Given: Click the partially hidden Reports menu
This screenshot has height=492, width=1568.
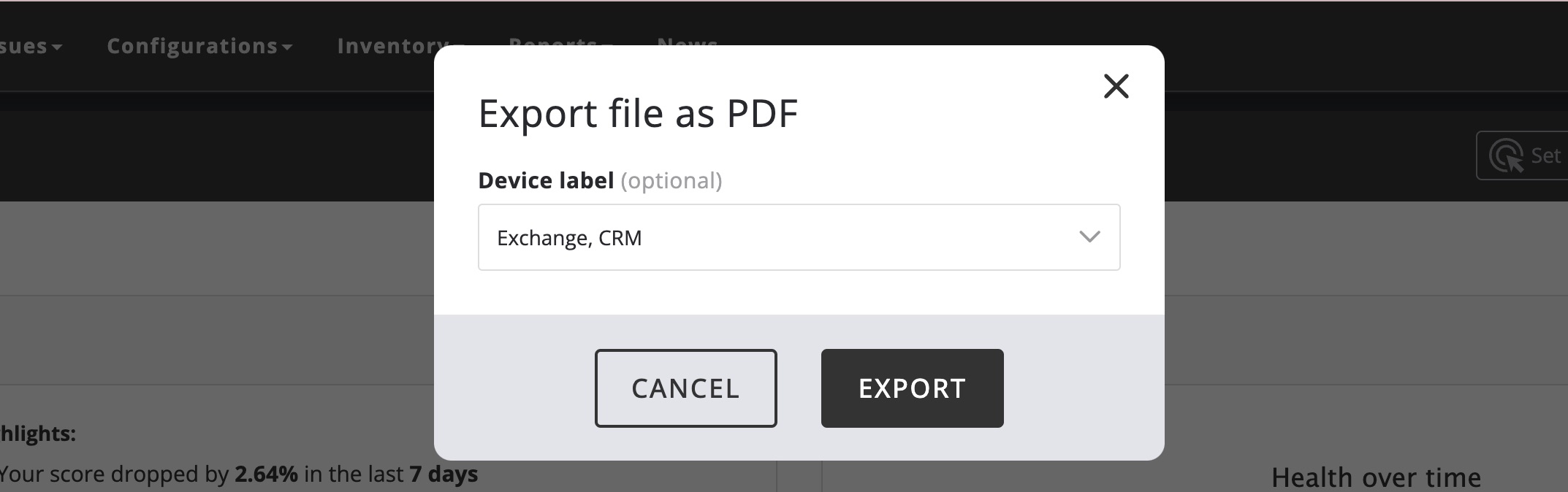Looking at the screenshot, I should 553,42.
